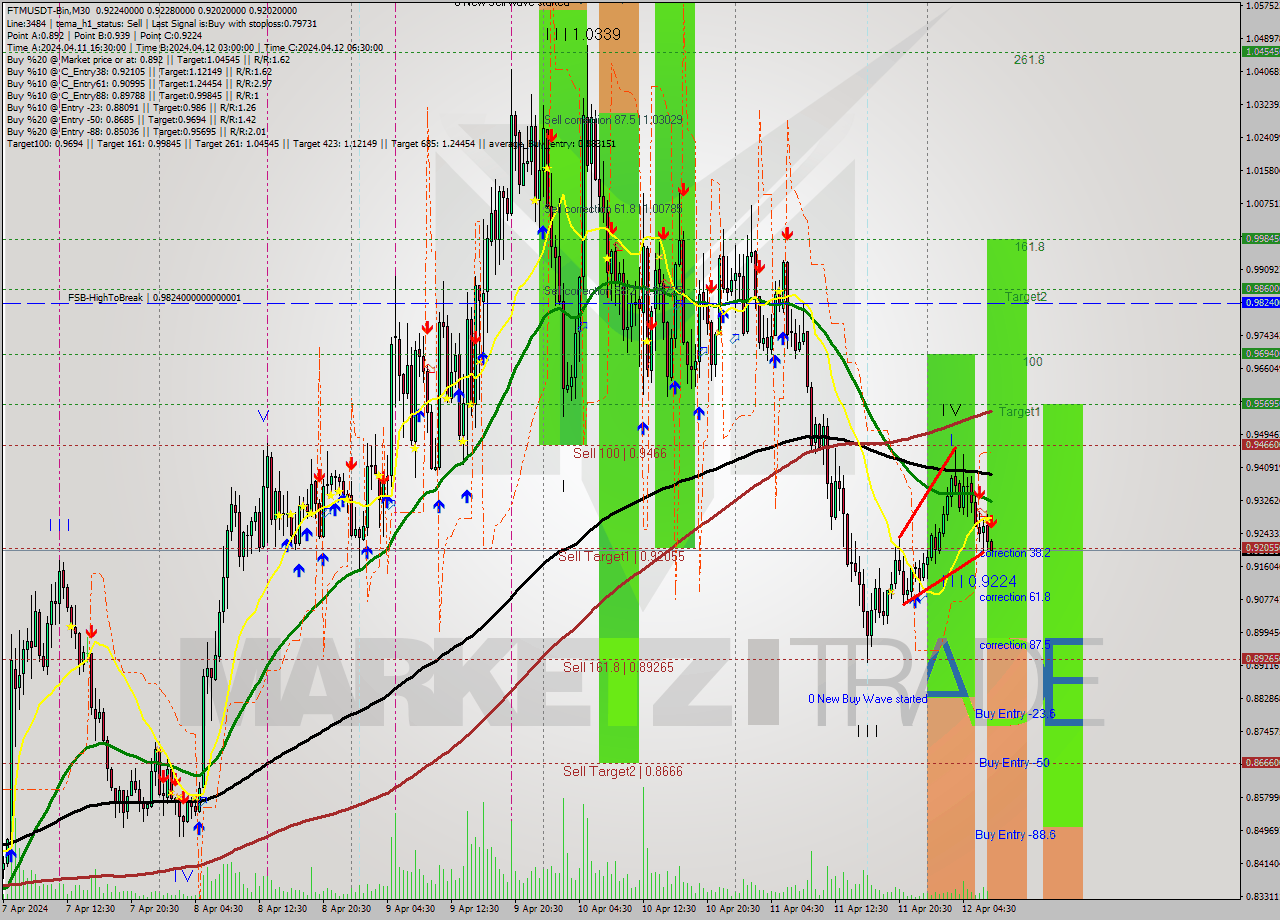The height and width of the screenshot is (920, 1280).
Task: Click the blue 0.98240 price axis tag
Action: pos(1260,302)
